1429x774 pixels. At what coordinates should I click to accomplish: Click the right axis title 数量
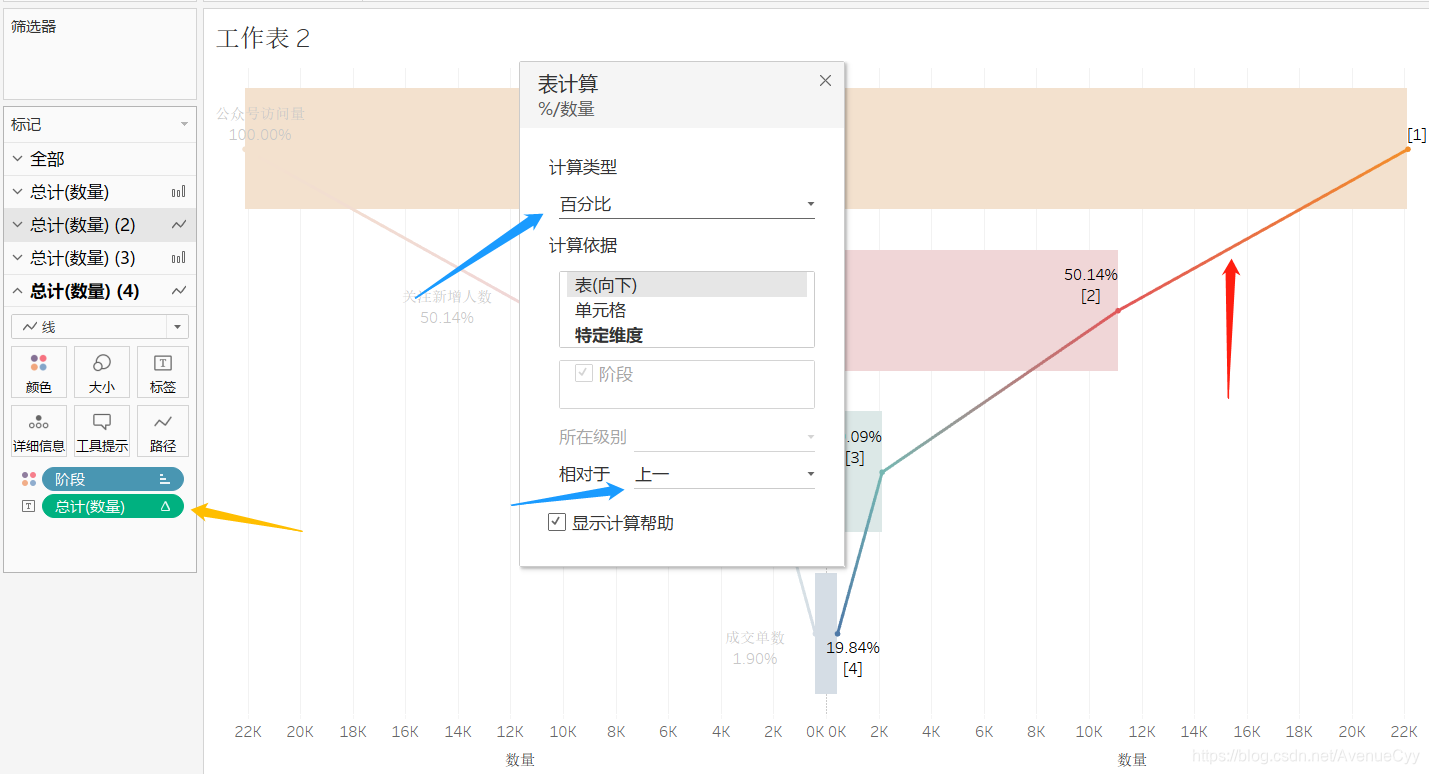pyautogui.click(x=1132, y=760)
